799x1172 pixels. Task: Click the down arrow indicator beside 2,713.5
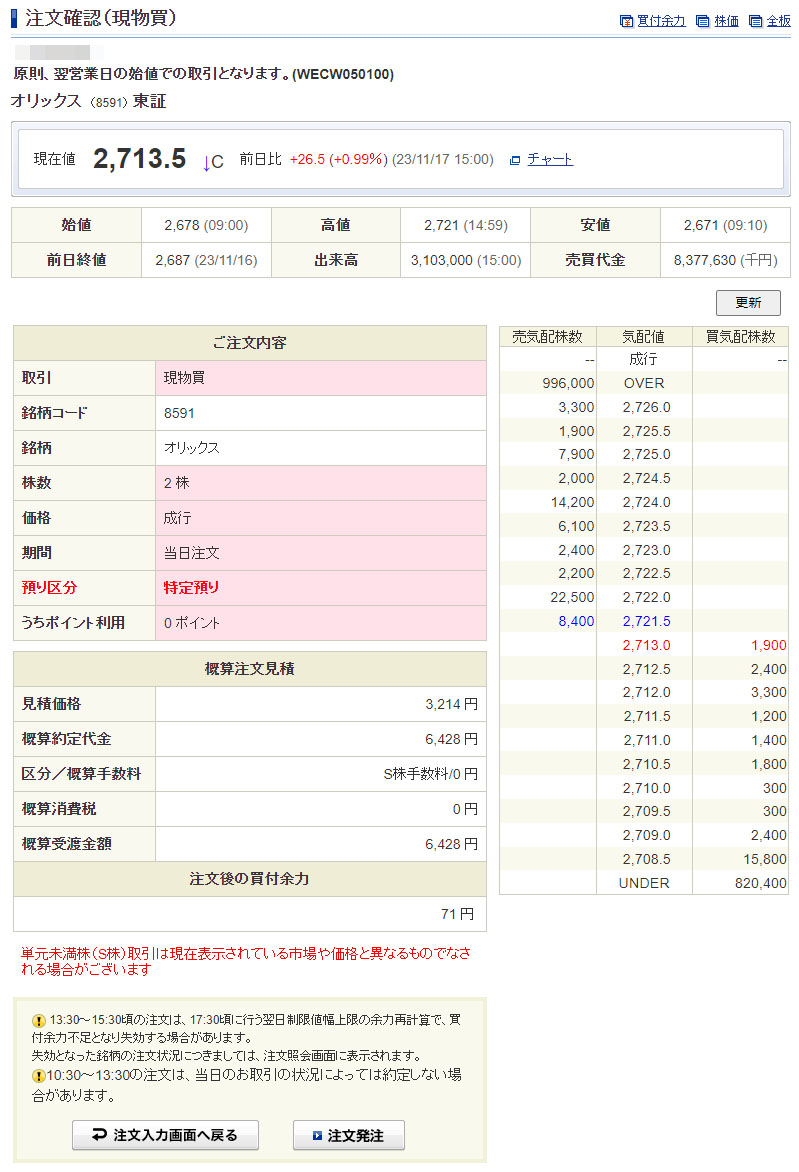(207, 161)
